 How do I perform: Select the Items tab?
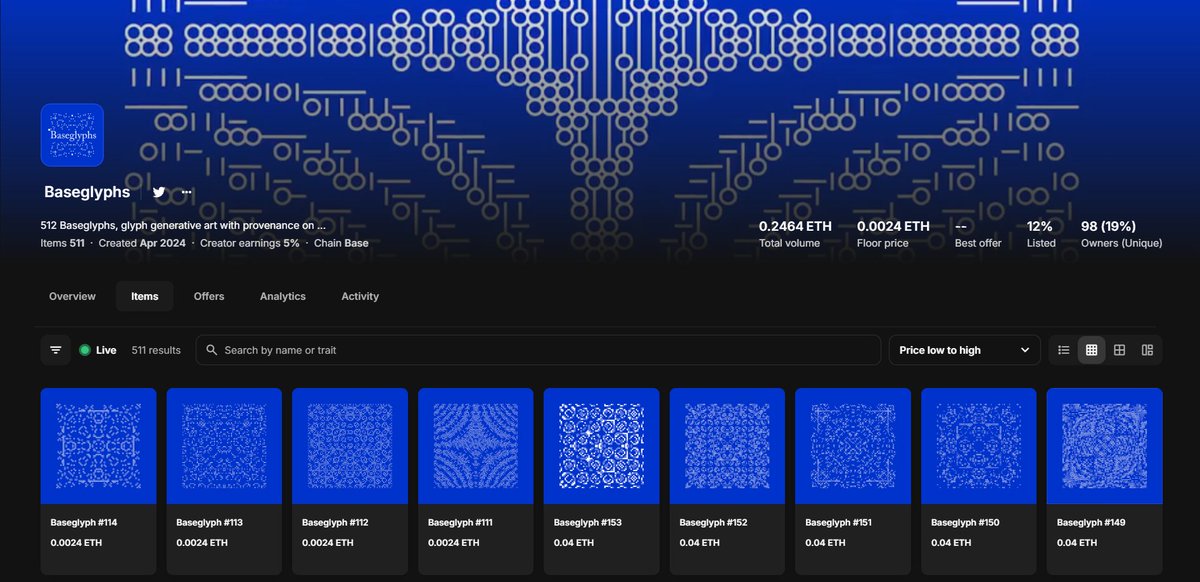point(145,296)
